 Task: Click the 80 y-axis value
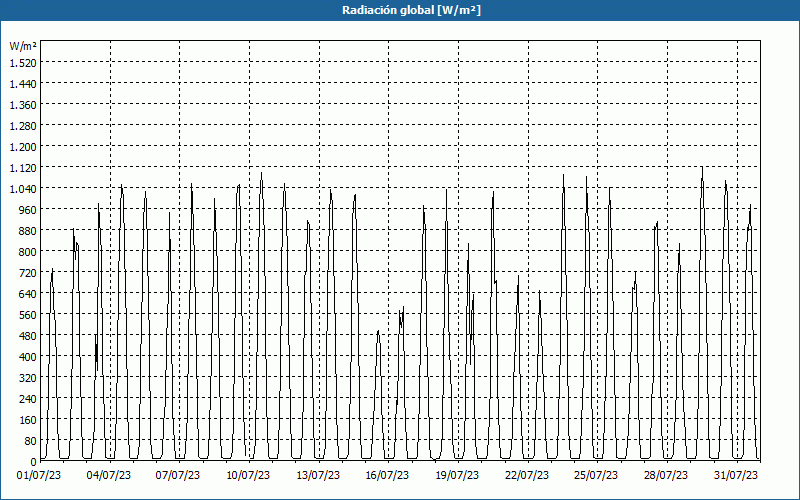29,441
